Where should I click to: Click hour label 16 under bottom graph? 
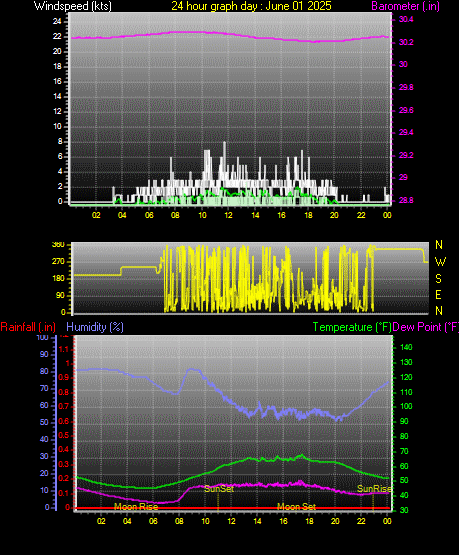point(283,521)
